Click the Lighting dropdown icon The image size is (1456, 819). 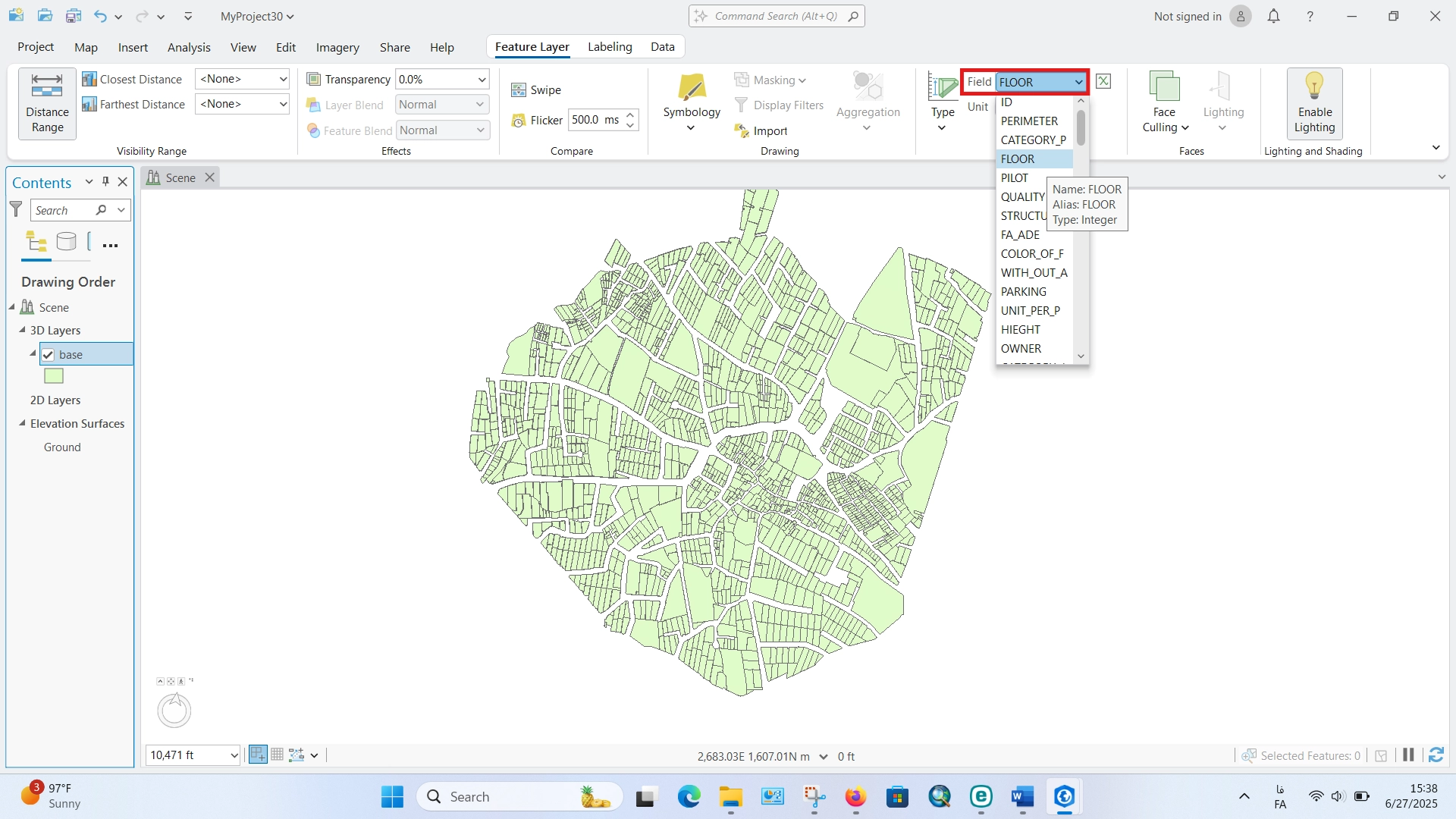pos(1222,103)
